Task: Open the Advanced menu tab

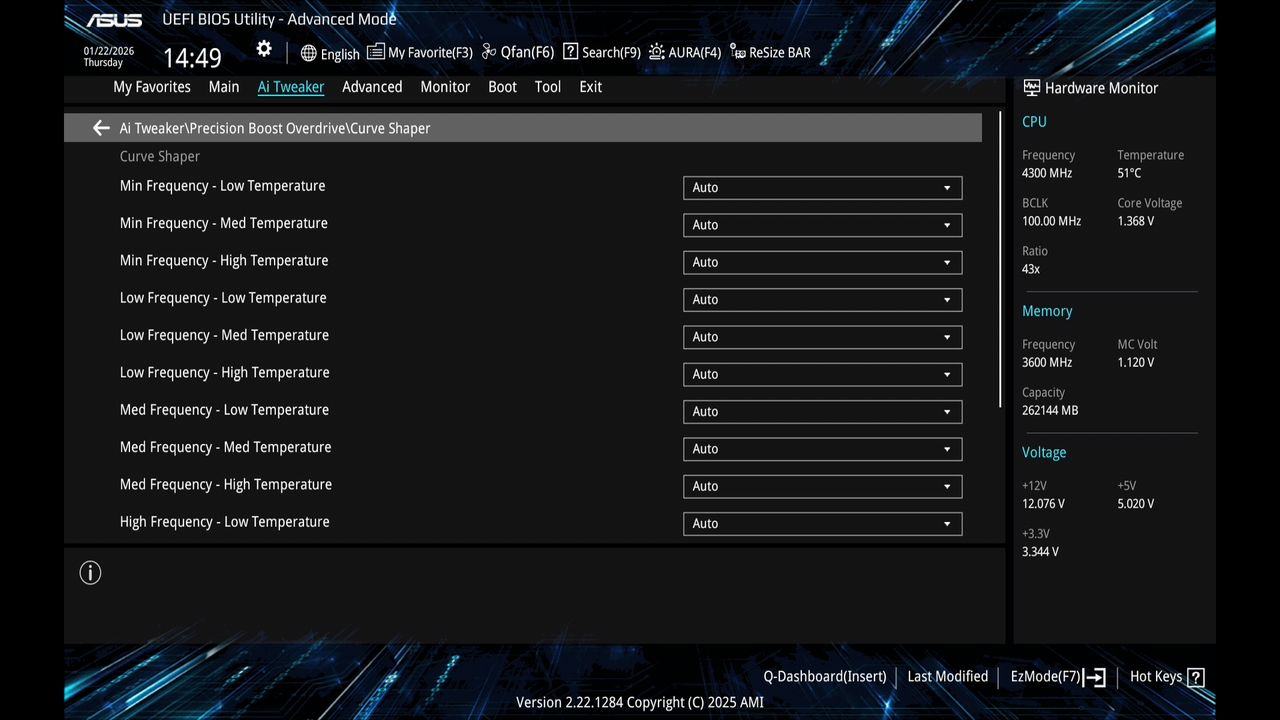Action: click(x=372, y=87)
